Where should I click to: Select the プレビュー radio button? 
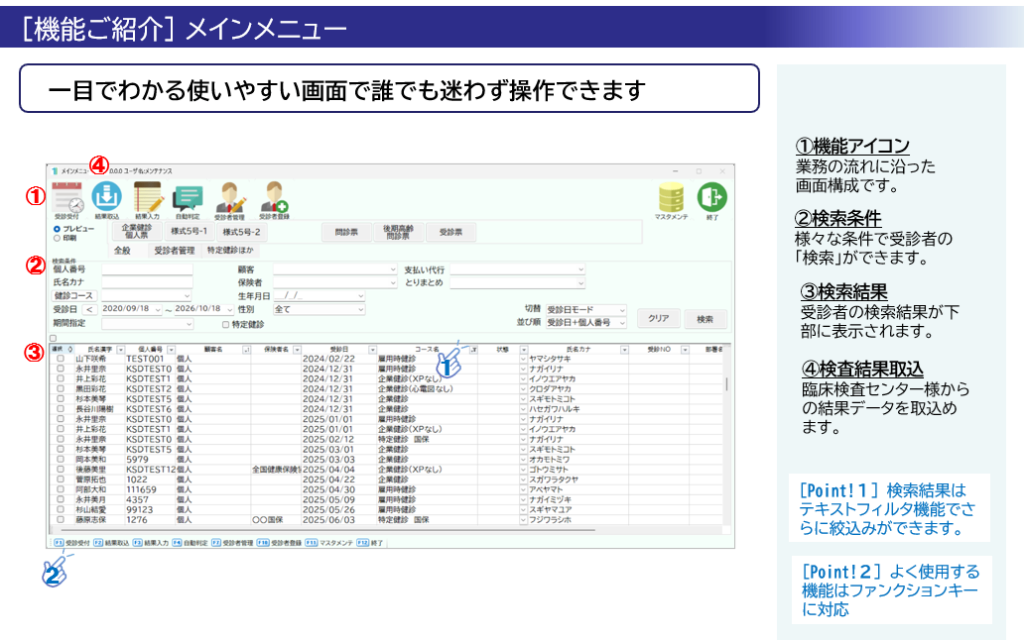pos(57,229)
